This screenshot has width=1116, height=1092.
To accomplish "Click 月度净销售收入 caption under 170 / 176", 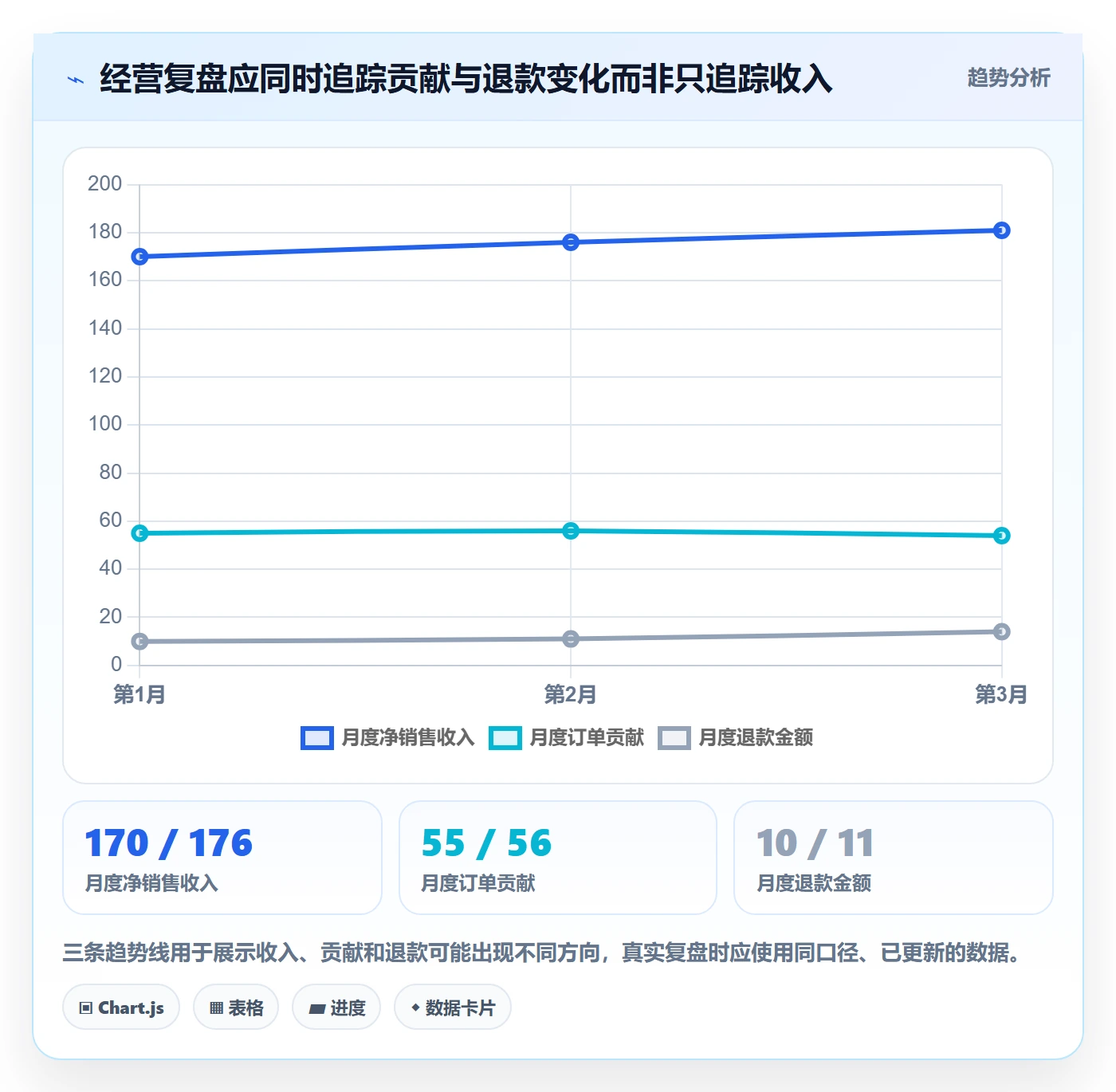I will (x=151, y=883).
